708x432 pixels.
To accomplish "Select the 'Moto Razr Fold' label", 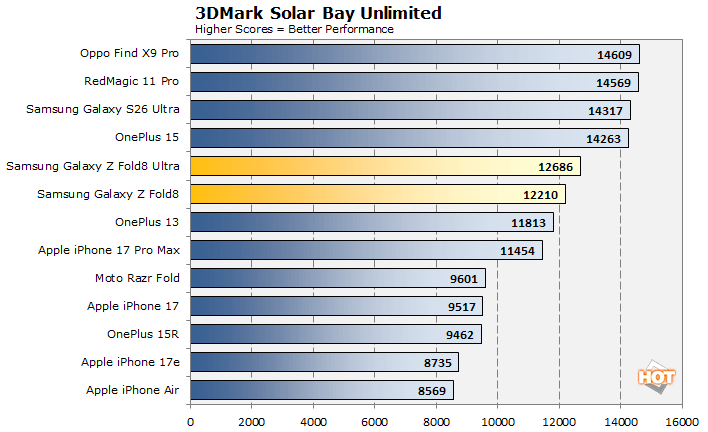I will (x=137, y=278).
